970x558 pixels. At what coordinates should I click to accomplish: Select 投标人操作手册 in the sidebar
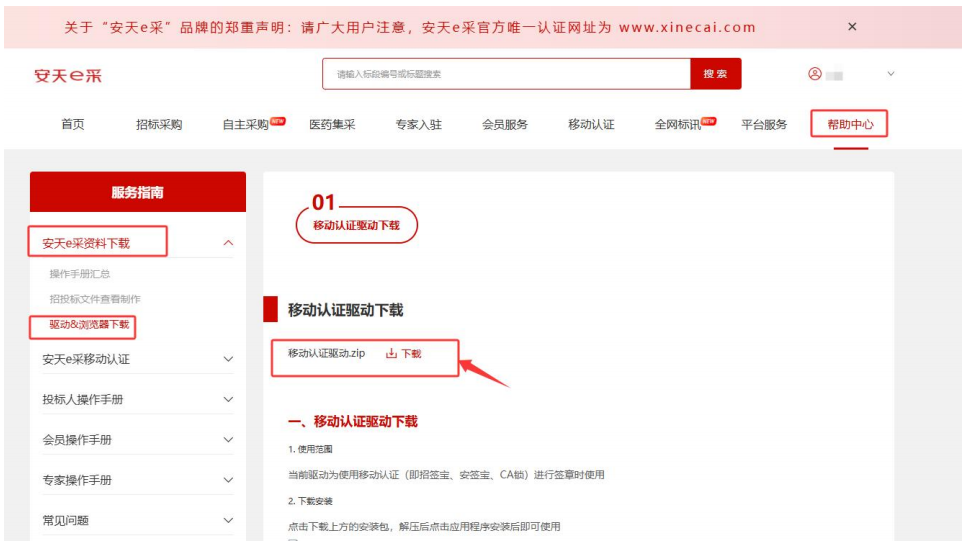(x=83, y=400)
